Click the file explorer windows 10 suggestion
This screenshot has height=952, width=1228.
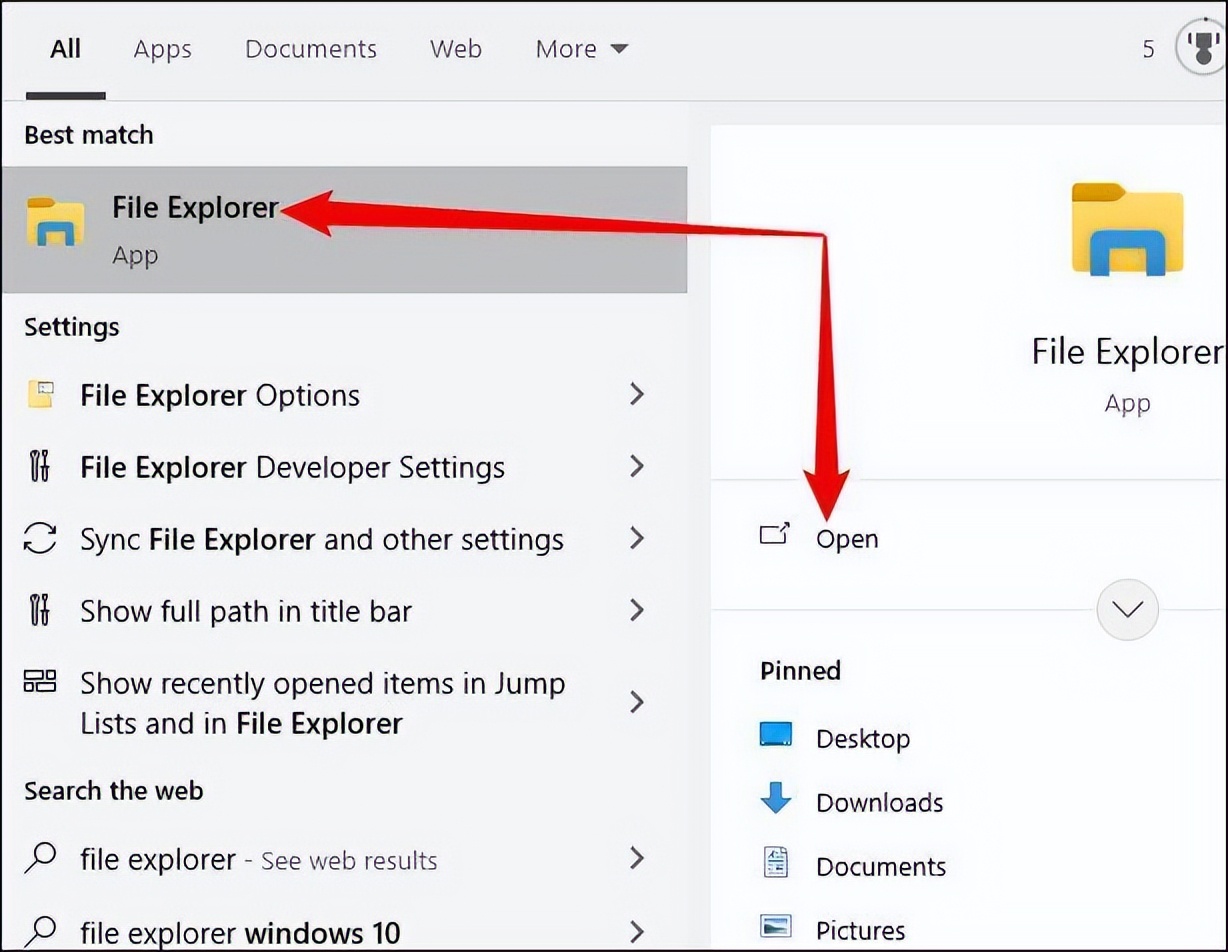coord(237,930)
